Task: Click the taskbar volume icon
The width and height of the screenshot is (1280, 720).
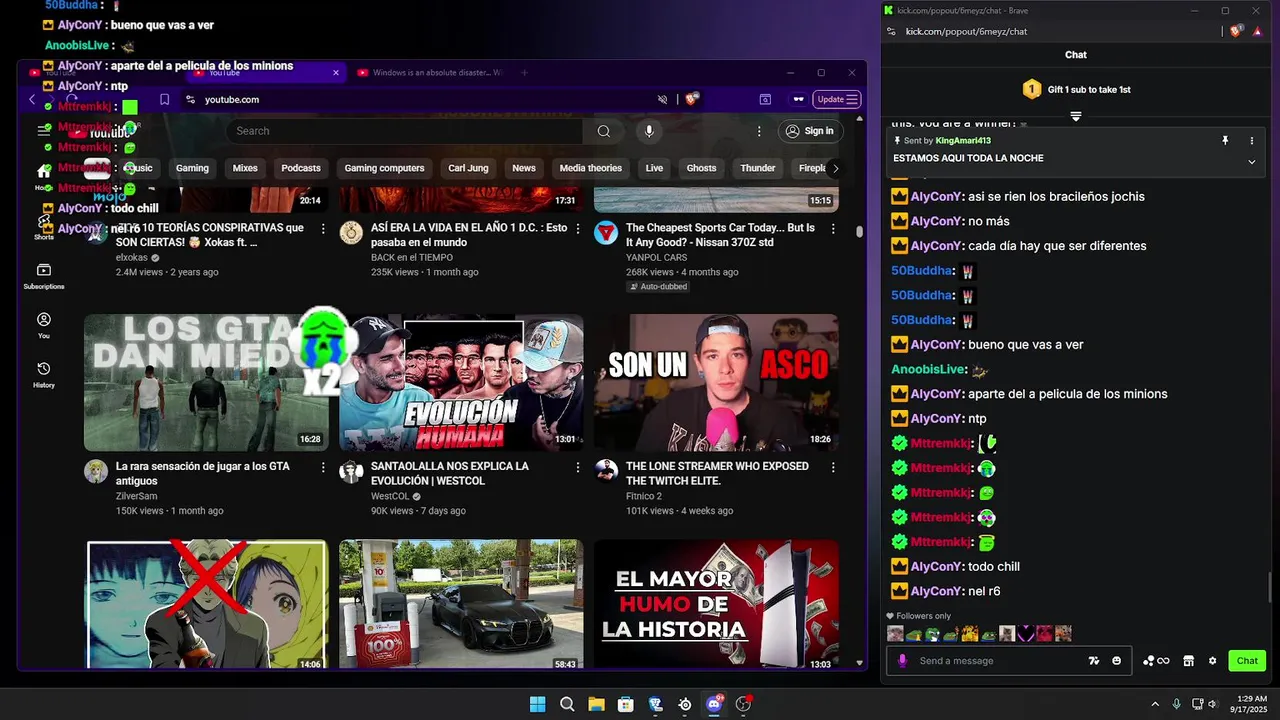Action: [x=1213, y=704]
